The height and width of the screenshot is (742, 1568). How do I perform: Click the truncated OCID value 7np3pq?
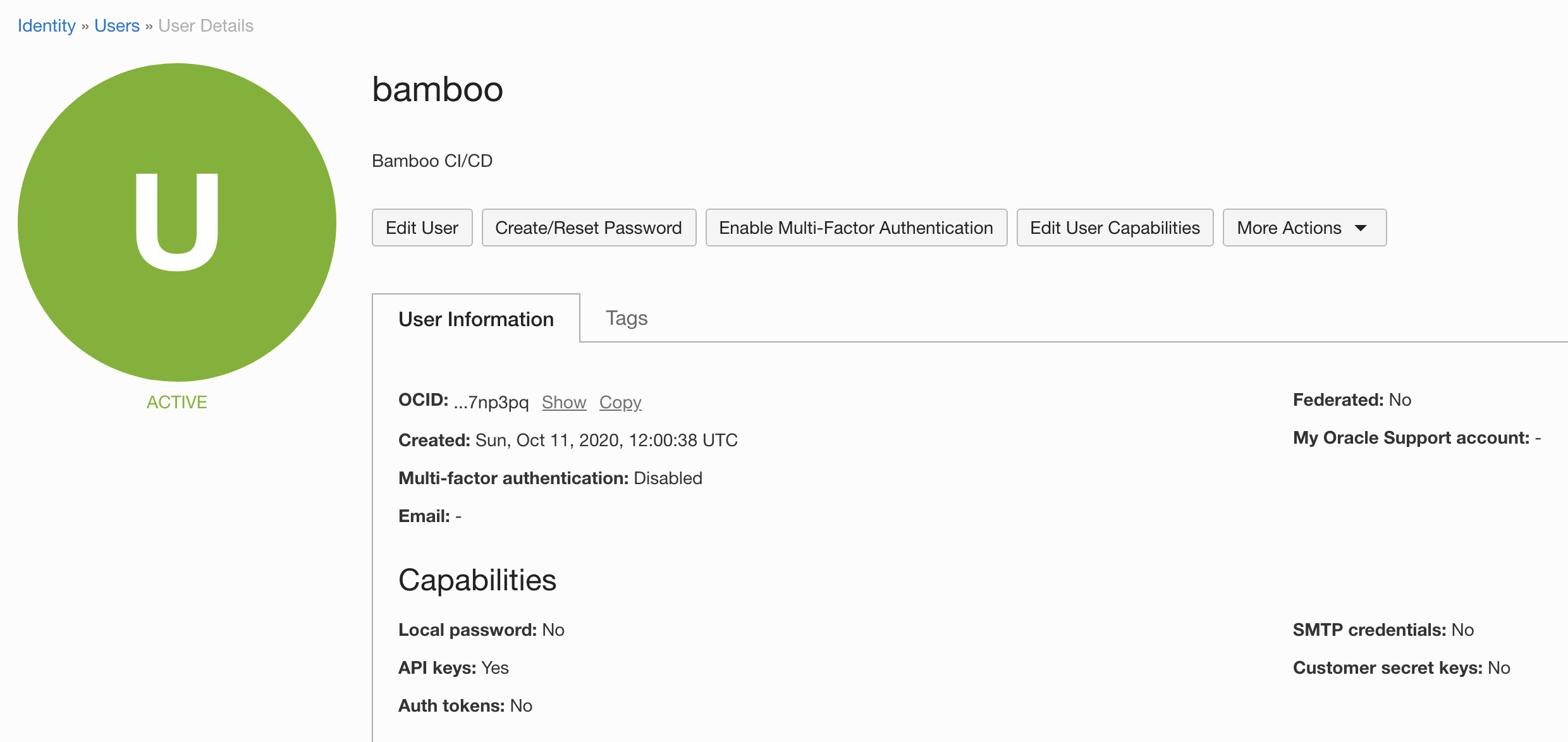491,403
